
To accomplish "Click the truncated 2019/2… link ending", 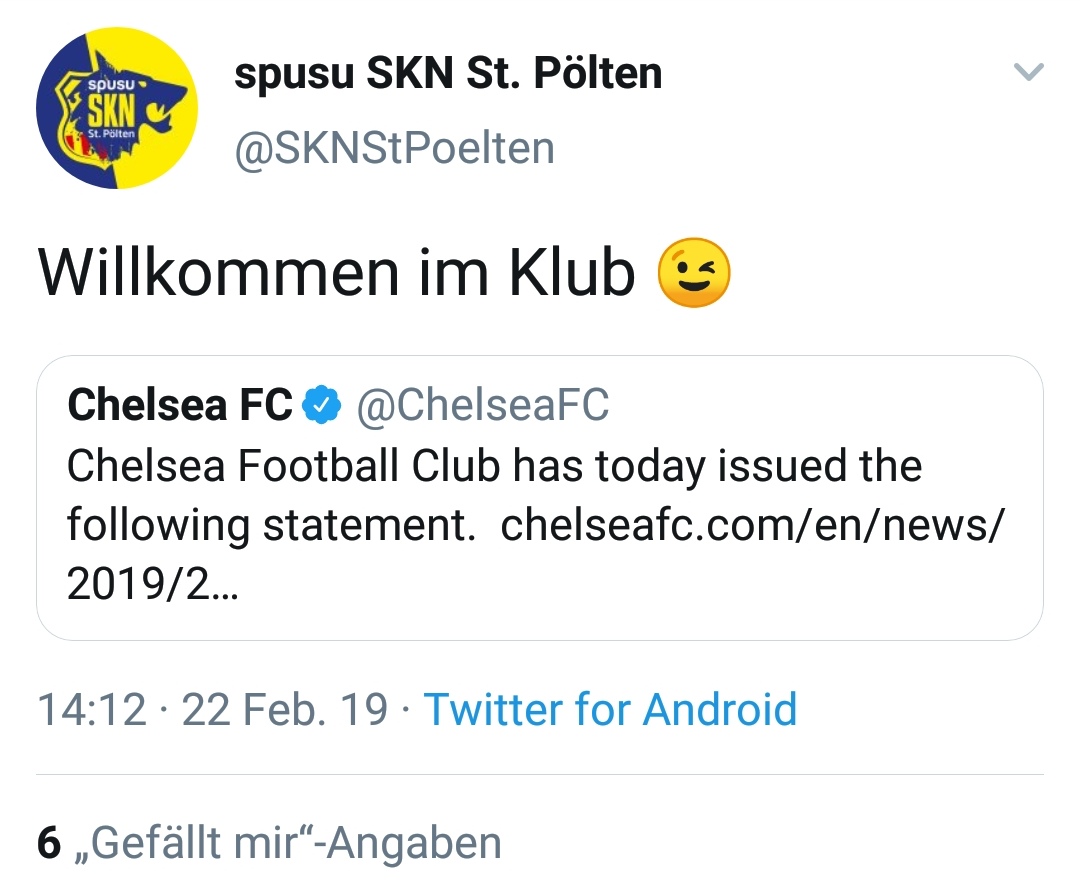I will (x=152, y=584).
